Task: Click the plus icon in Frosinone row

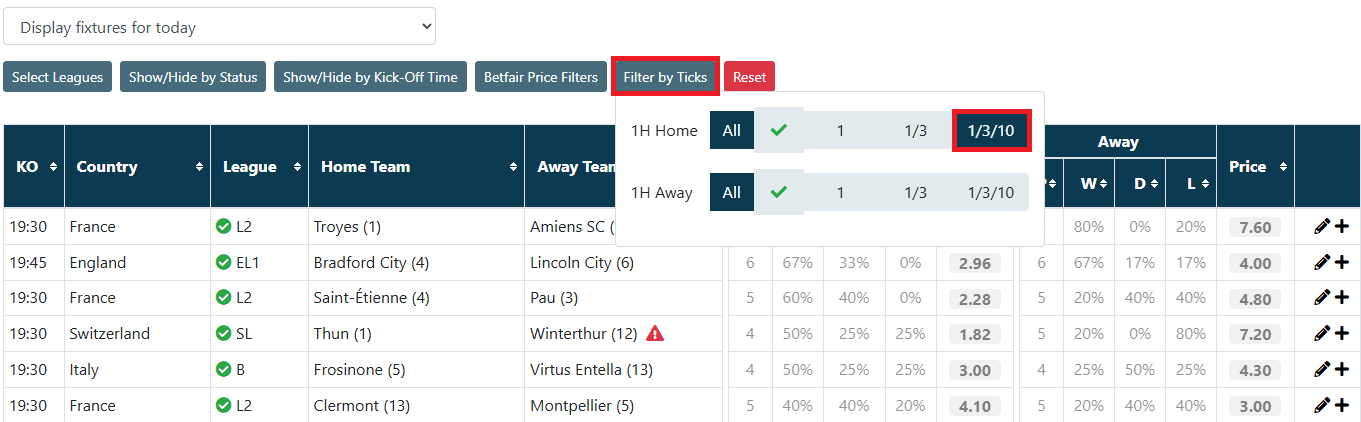Action: coord(1341,370)
